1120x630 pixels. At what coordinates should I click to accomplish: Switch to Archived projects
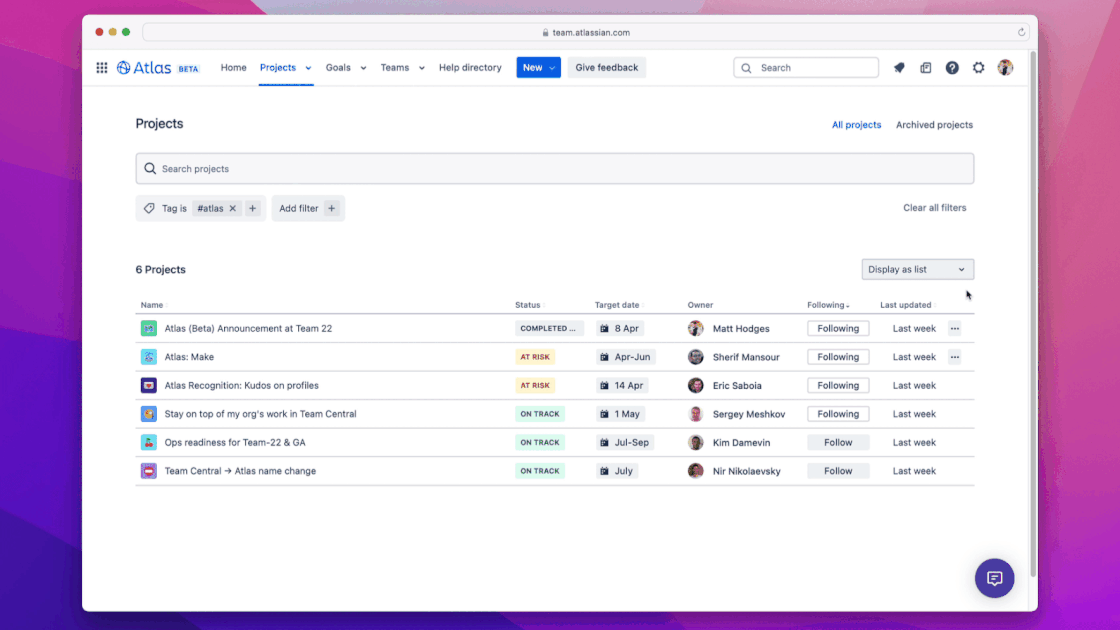[933, 124]
